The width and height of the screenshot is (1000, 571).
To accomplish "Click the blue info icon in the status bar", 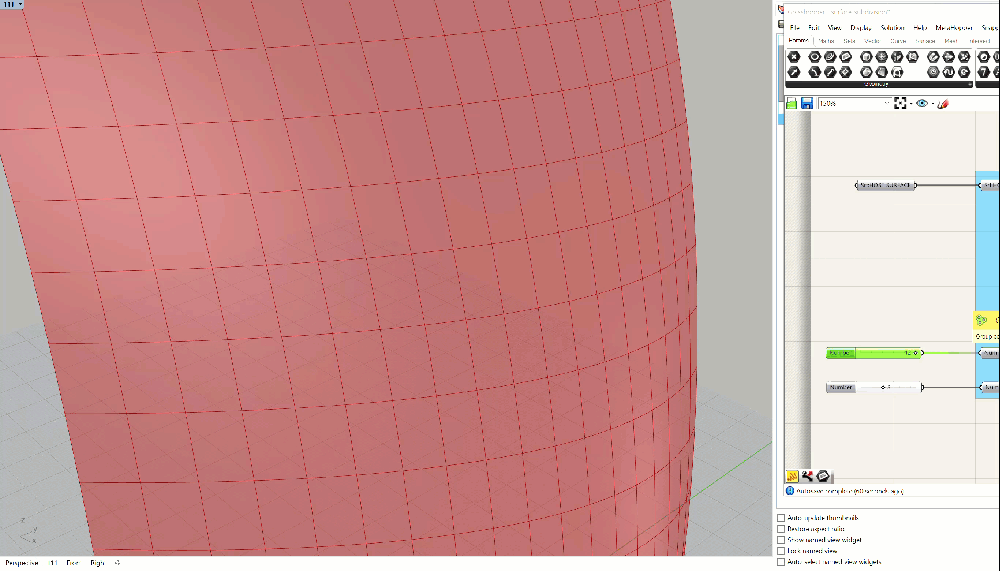I will coord(789,491).
